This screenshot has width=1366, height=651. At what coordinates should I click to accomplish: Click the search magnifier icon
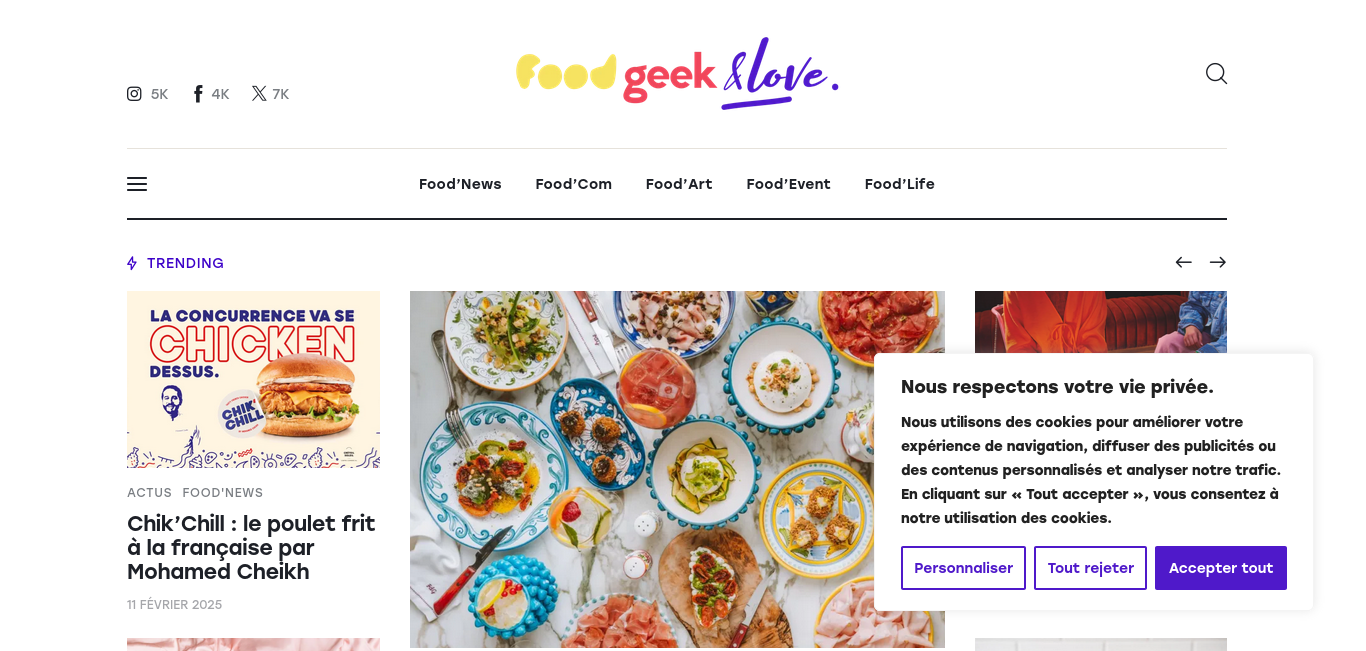(x=1216, y=74)
